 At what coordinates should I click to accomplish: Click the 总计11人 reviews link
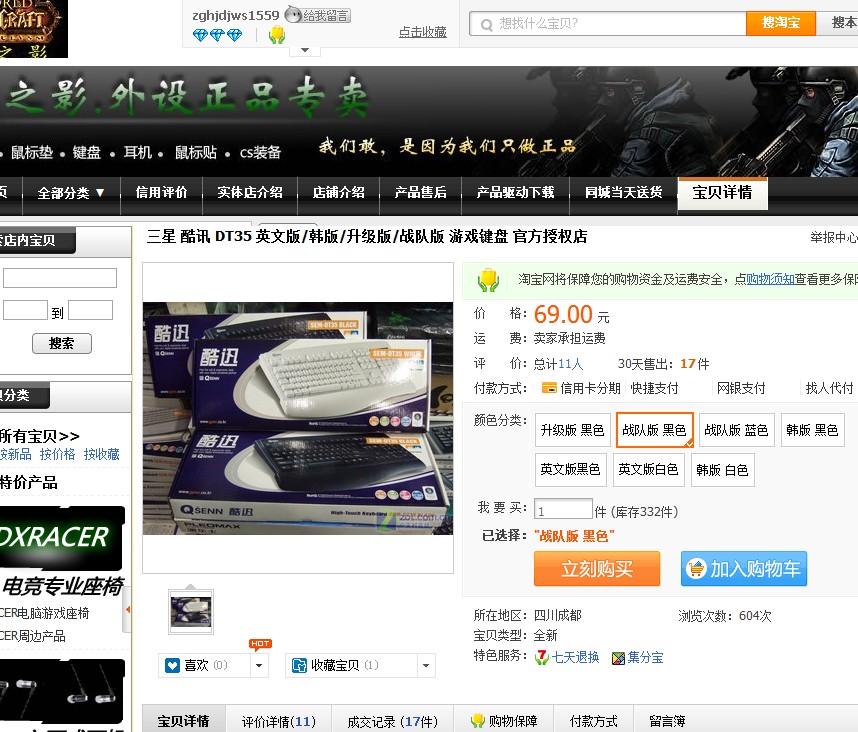[559, 364]
